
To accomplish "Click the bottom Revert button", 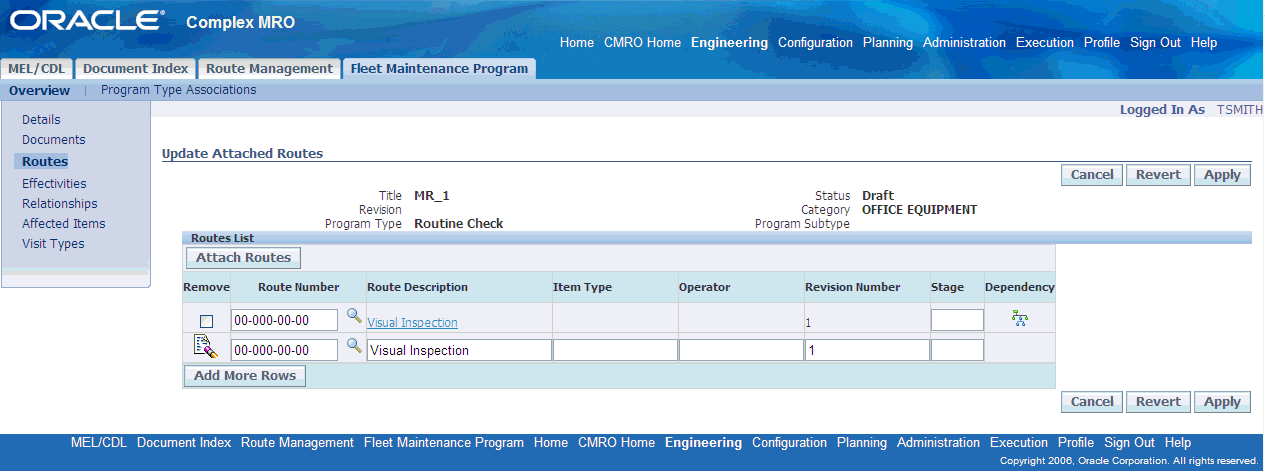I will tap(1159, 401).
